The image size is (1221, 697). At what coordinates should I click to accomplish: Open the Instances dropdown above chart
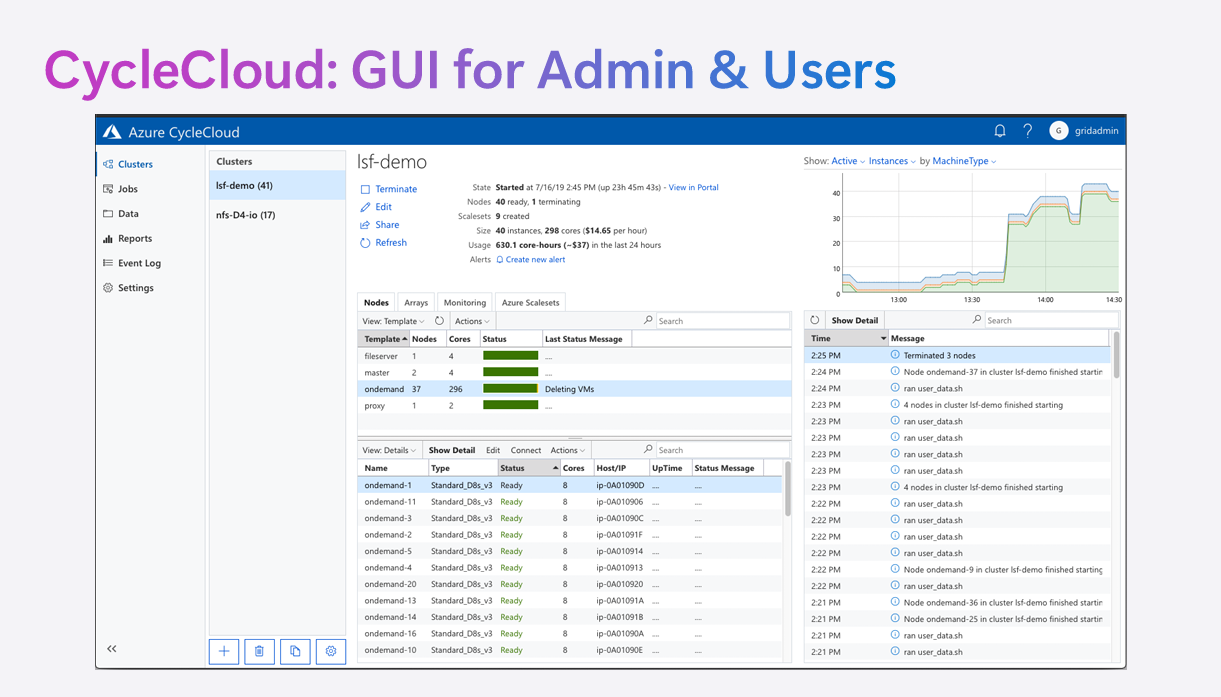coord(892,161)
